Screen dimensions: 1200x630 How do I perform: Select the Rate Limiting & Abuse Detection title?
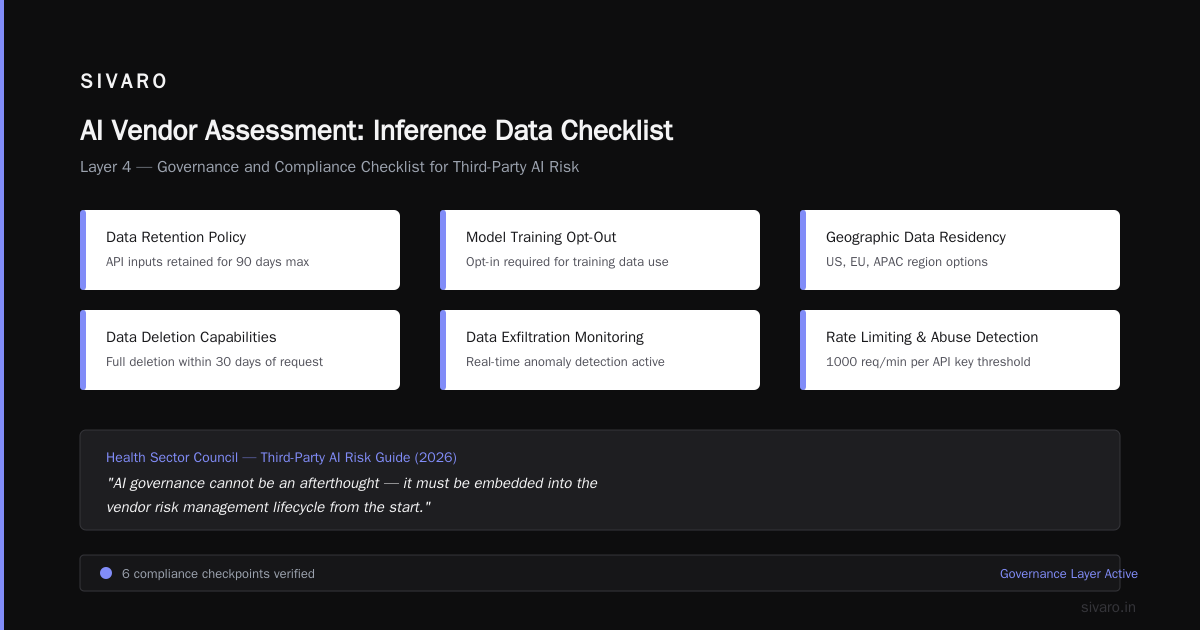[932, 337]
